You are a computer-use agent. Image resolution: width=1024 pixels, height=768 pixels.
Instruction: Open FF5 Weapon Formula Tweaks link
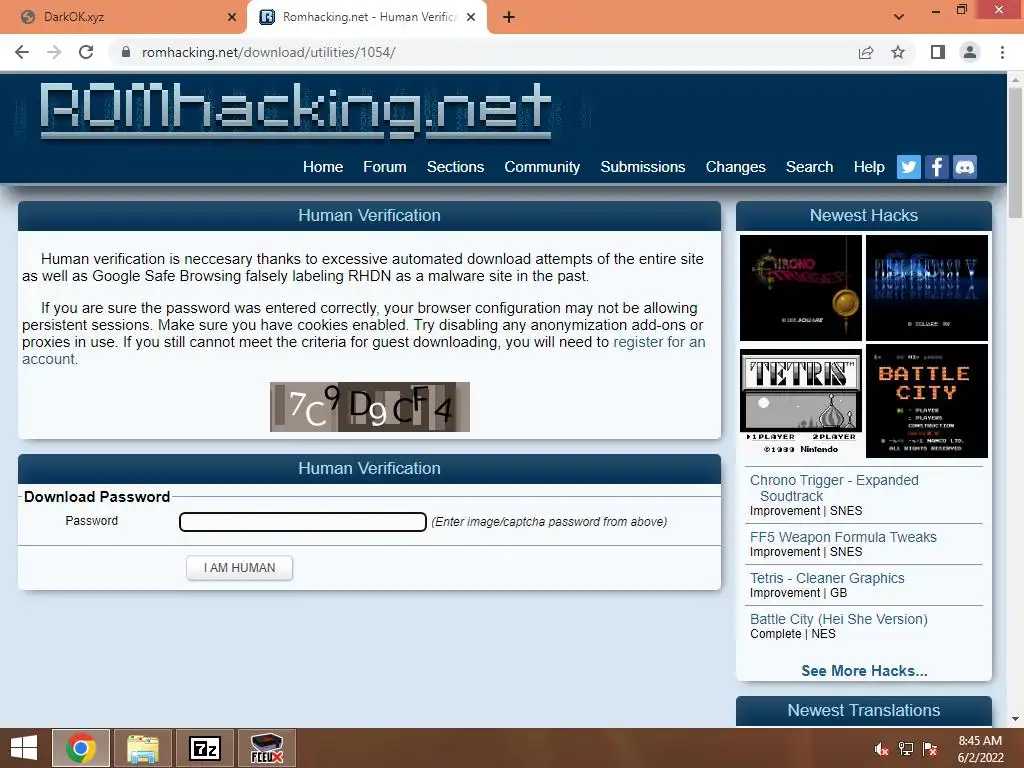843,537
